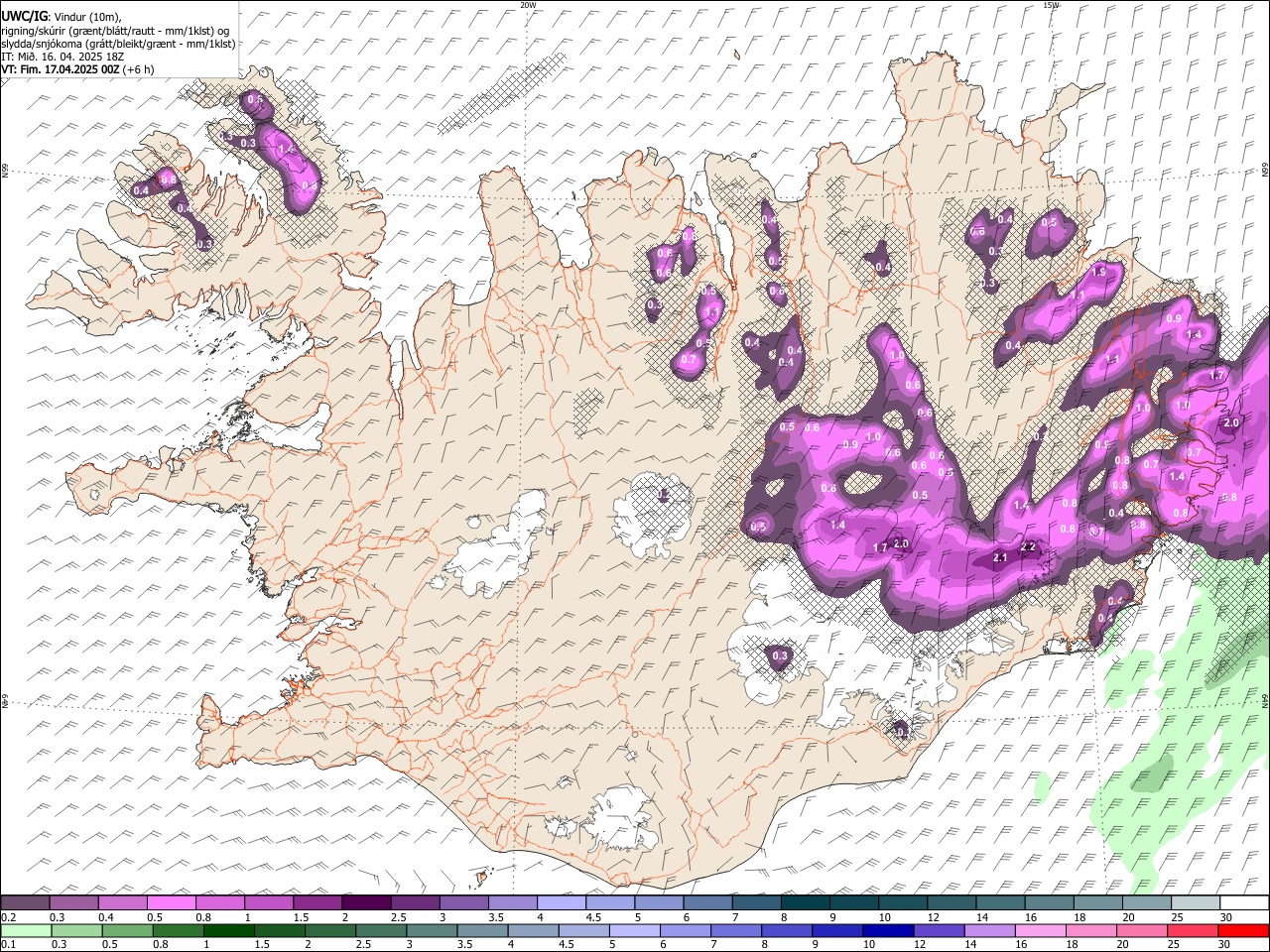Pick the bottom-row green swatch between 0.5 and 0.8
Screen dimensions: 1270x952
point(127,930)
